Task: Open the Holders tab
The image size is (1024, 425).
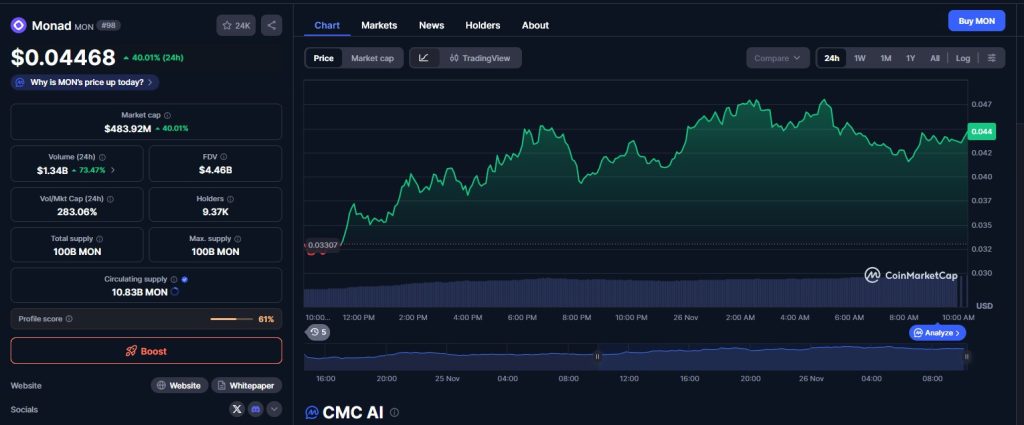Action: 483,25
